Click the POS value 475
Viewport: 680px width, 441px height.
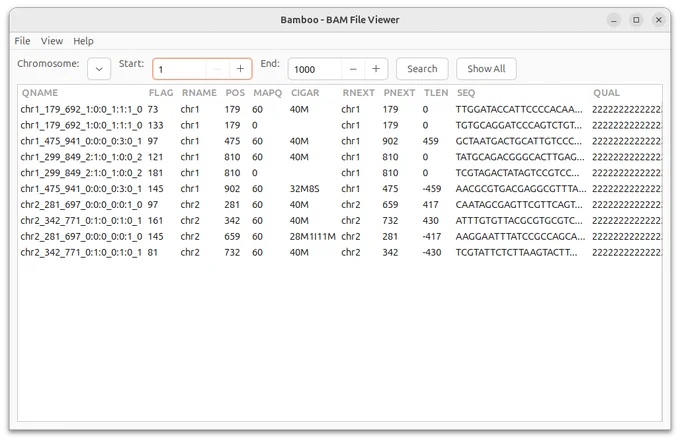click(x=232, y=141)
